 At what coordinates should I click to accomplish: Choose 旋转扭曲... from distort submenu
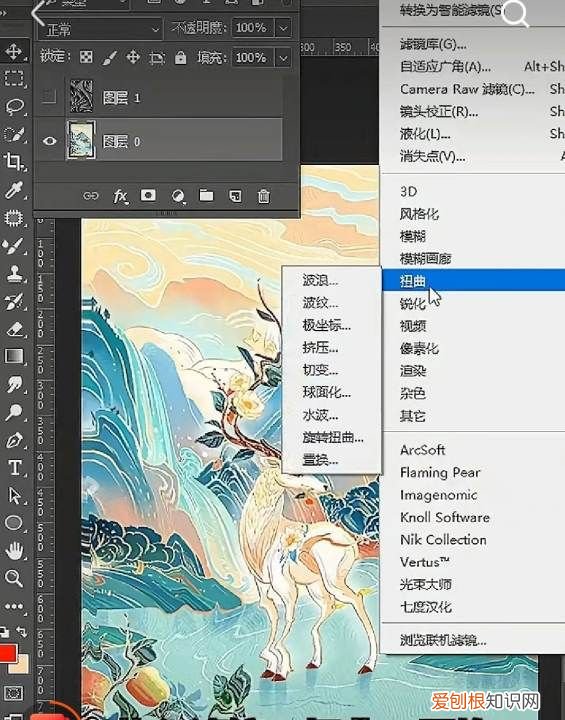click(332, 437)
